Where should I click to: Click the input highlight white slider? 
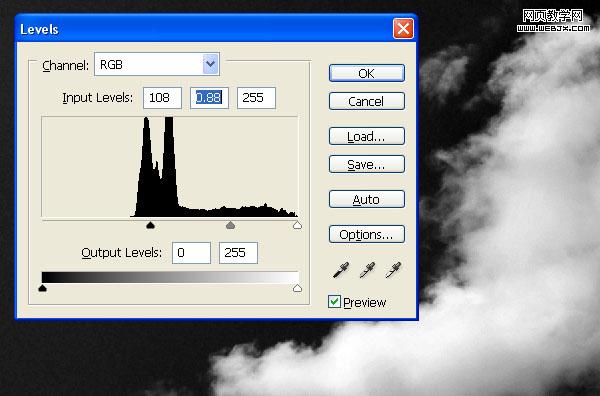coord(297,225)
